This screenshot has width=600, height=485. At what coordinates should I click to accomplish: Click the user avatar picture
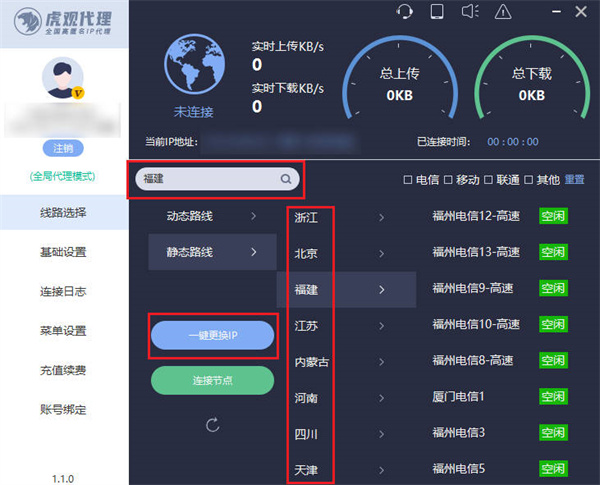click(x=64, y=78)
